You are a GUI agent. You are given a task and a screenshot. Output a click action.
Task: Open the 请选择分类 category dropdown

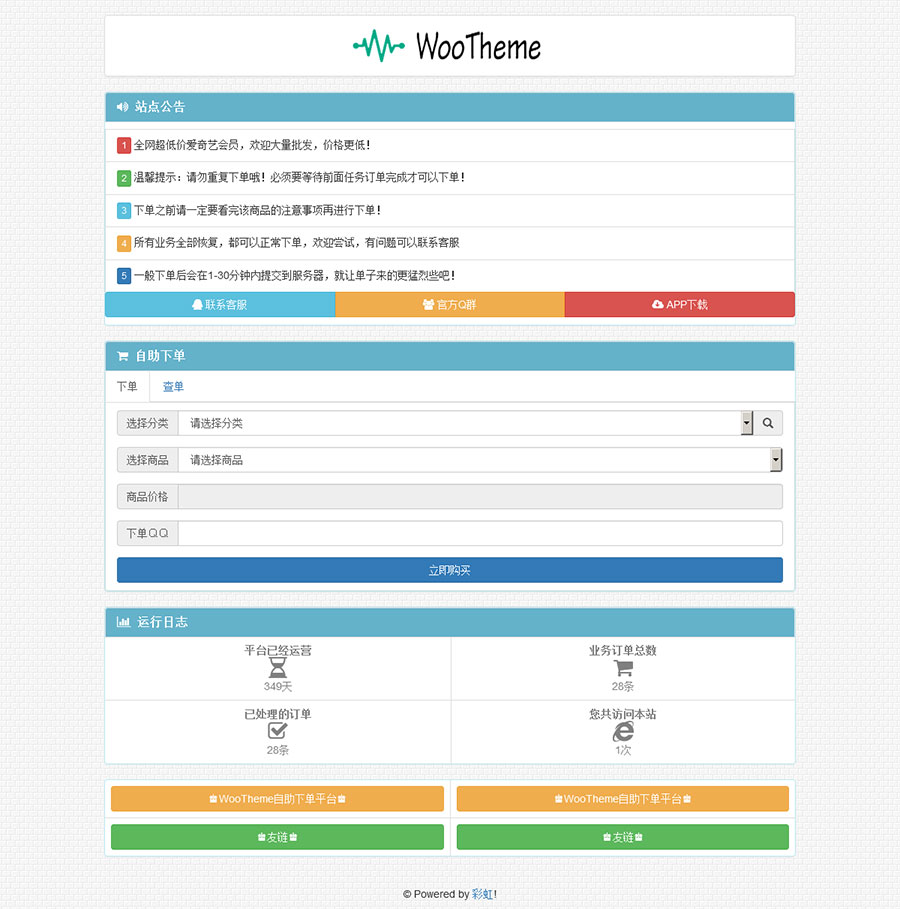pyautogui.click(x=465, y=423)
